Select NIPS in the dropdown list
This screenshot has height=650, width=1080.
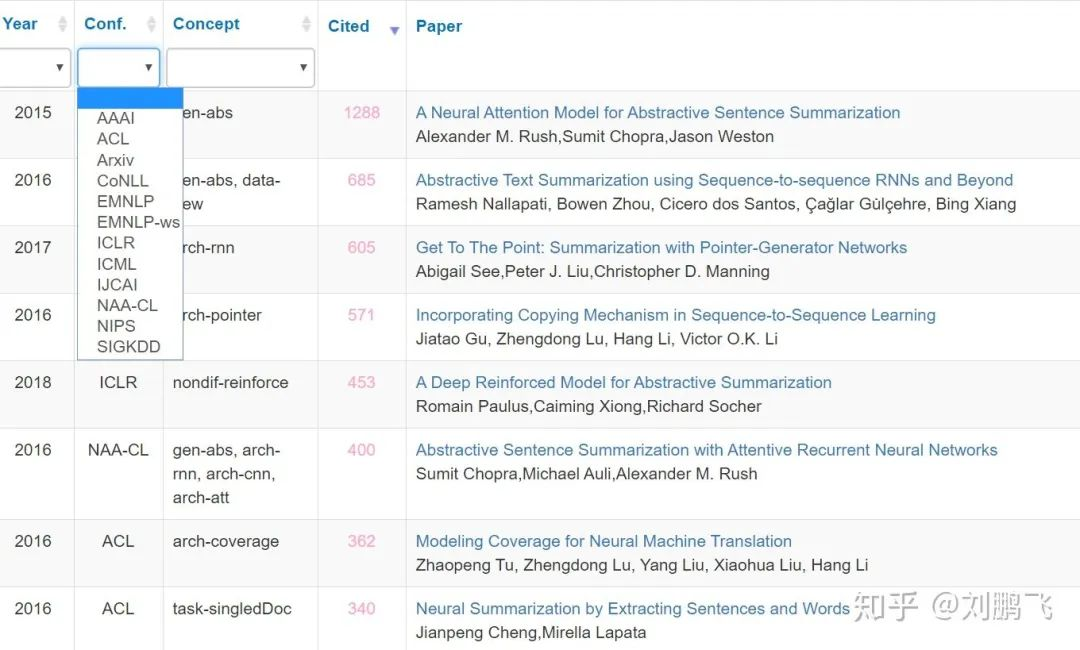click(x=116, y=326)
